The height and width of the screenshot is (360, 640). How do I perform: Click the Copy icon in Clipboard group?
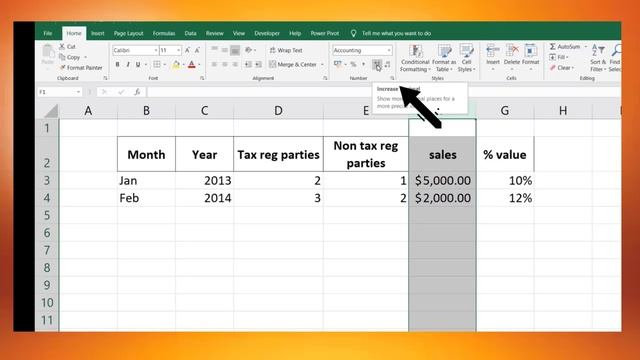62,57
